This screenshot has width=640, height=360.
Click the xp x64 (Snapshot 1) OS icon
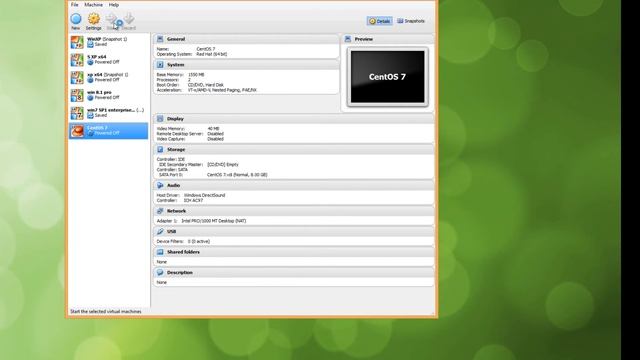click(x=77, y=78)
